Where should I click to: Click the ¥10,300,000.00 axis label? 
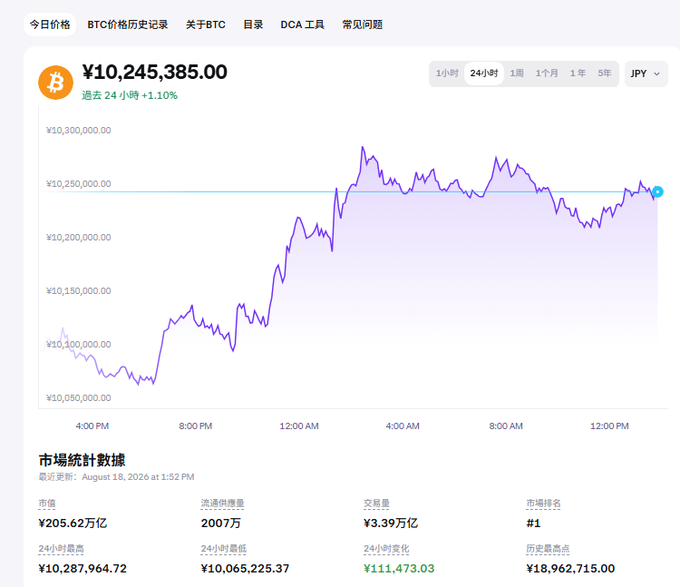[78, 130]
